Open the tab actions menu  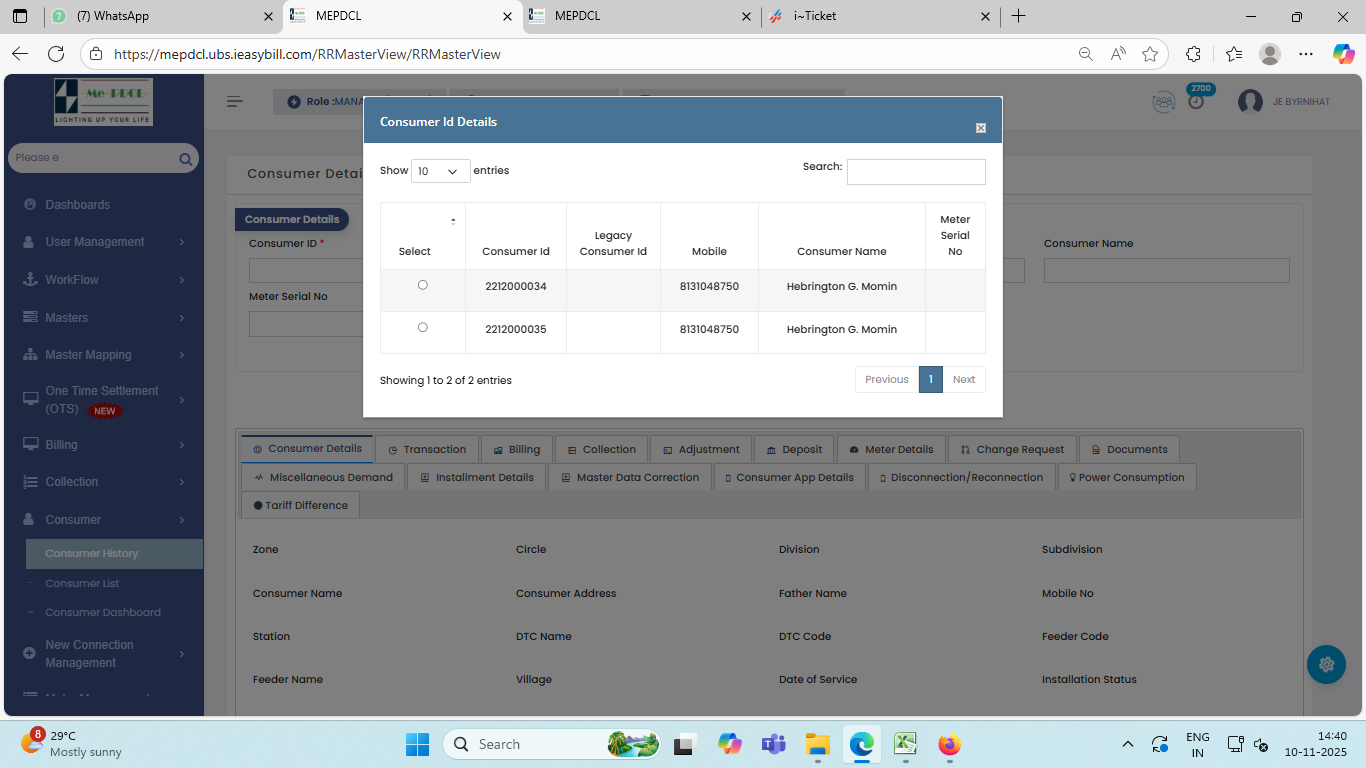pyautogui.click(x=20, y=16)
